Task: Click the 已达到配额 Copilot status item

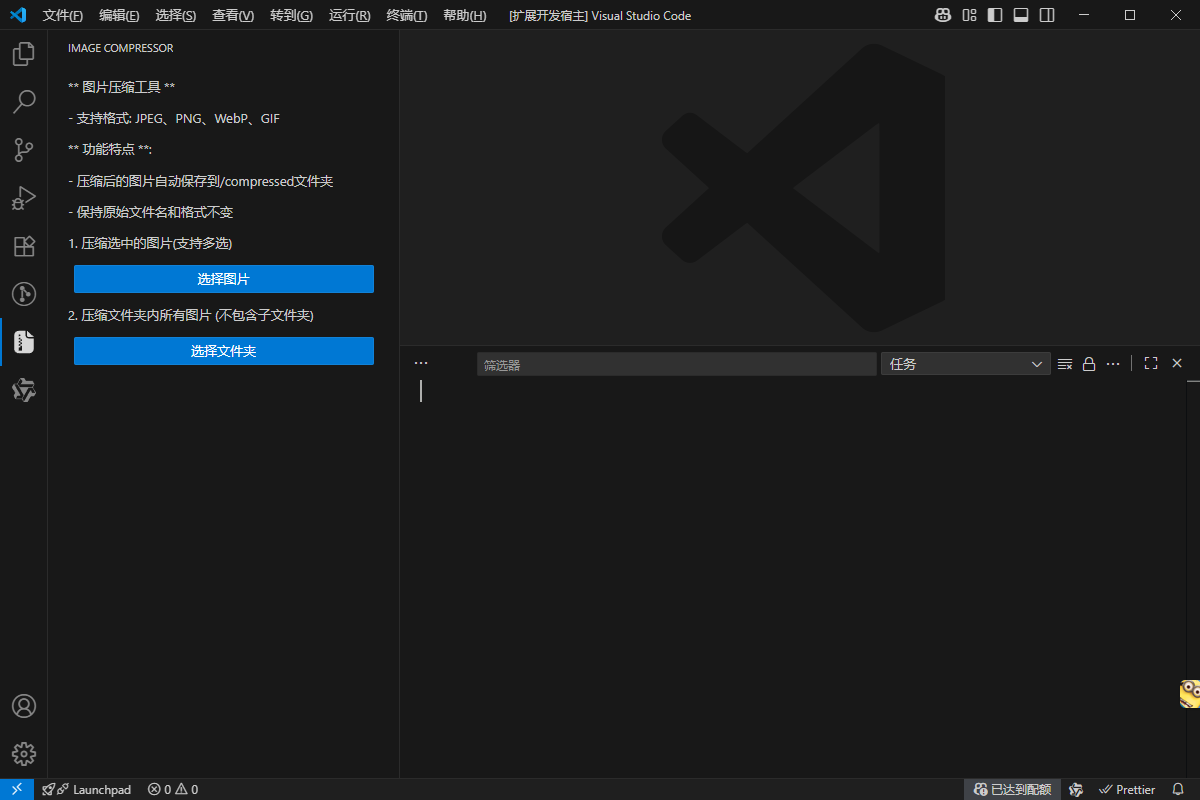Action: [1012, 789]
